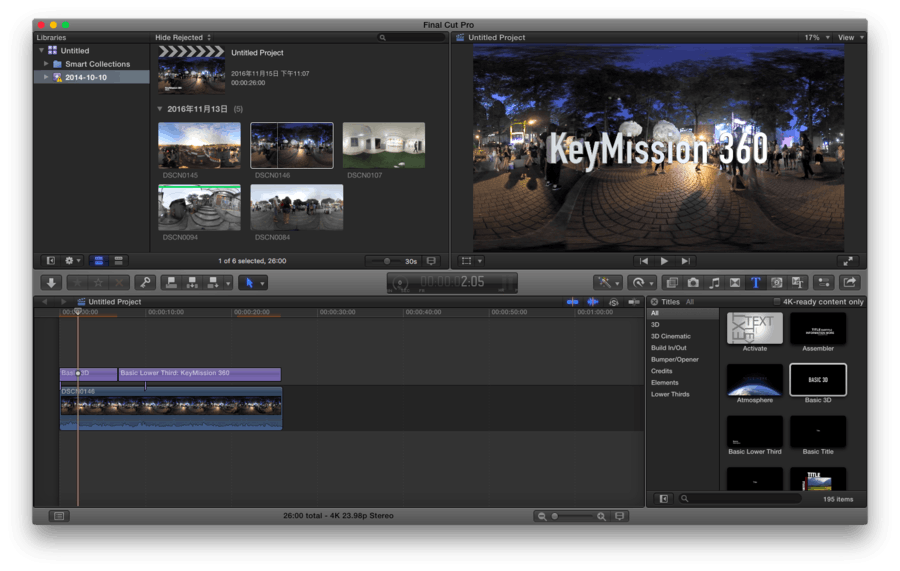The width and height of the screenshot is (900, 571).
Task: Enter full screen playback
Action: (x=848, y=261)
